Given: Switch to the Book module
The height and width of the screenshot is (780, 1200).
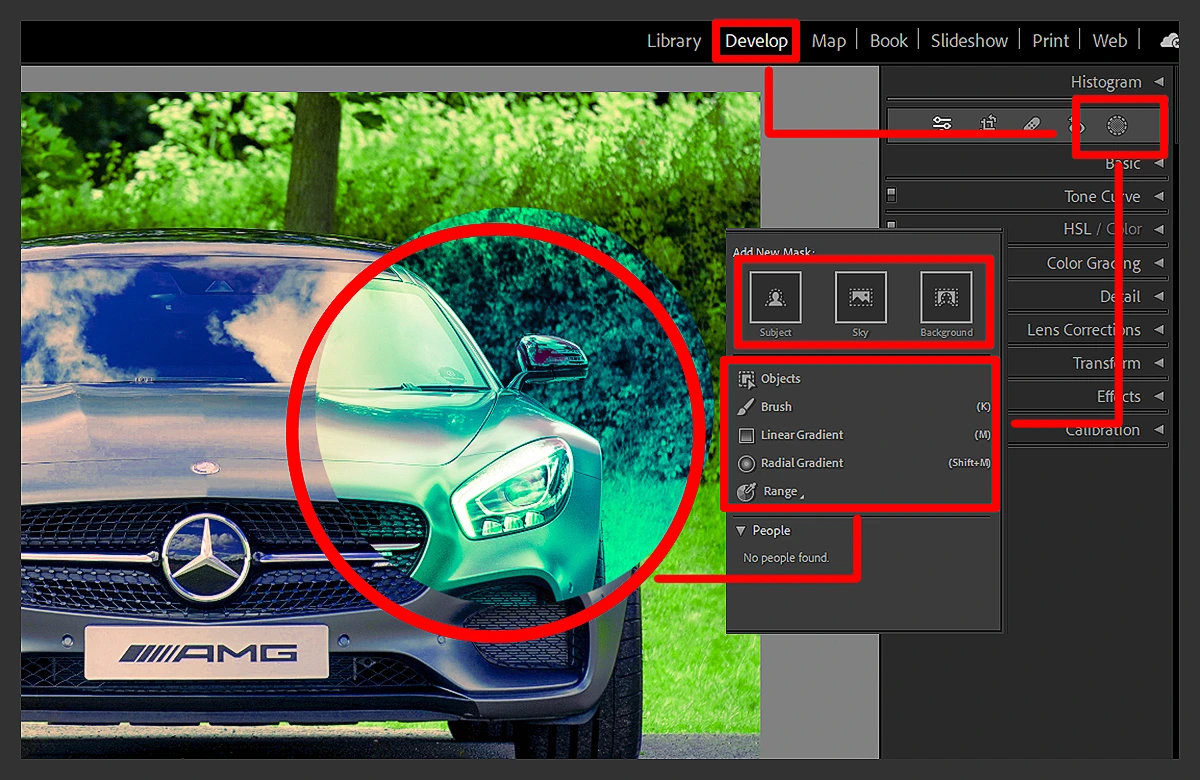Looking at the screenshot, I should click(889, 41).
